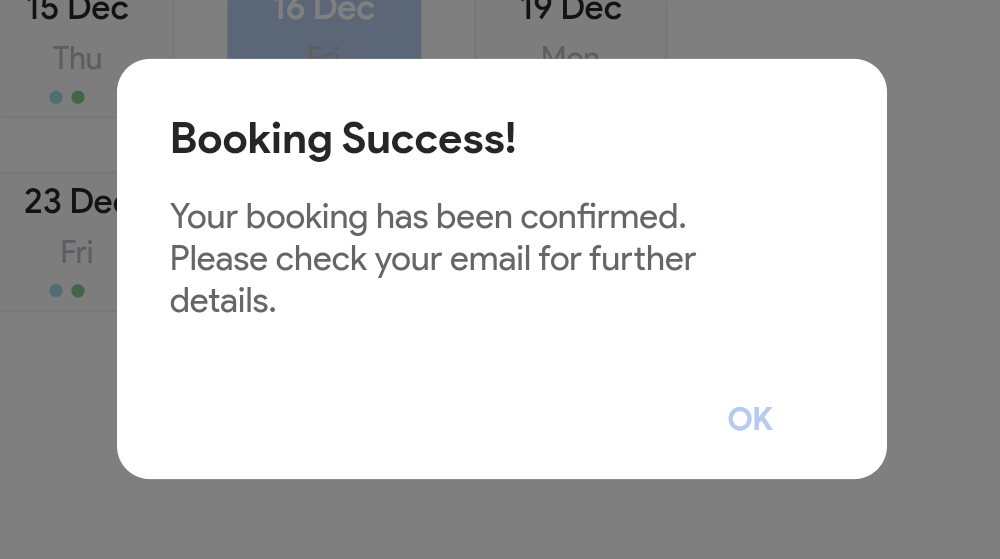Click the Fri day label under 23 Dec
This screenshot has width=1000, height=559.
pyautogui.click(x=77, y=252)
